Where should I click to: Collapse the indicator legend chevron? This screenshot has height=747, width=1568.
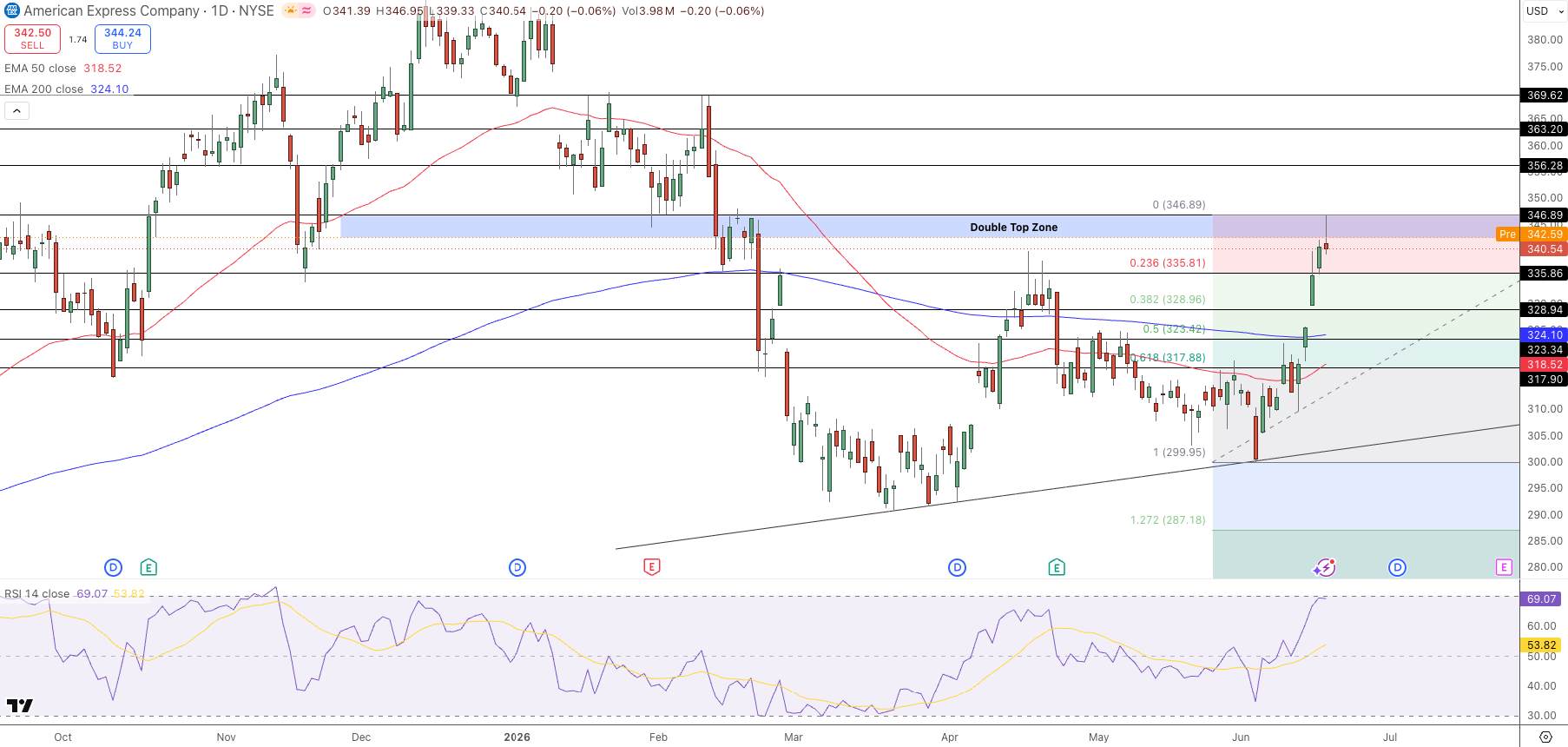(16, 110)
